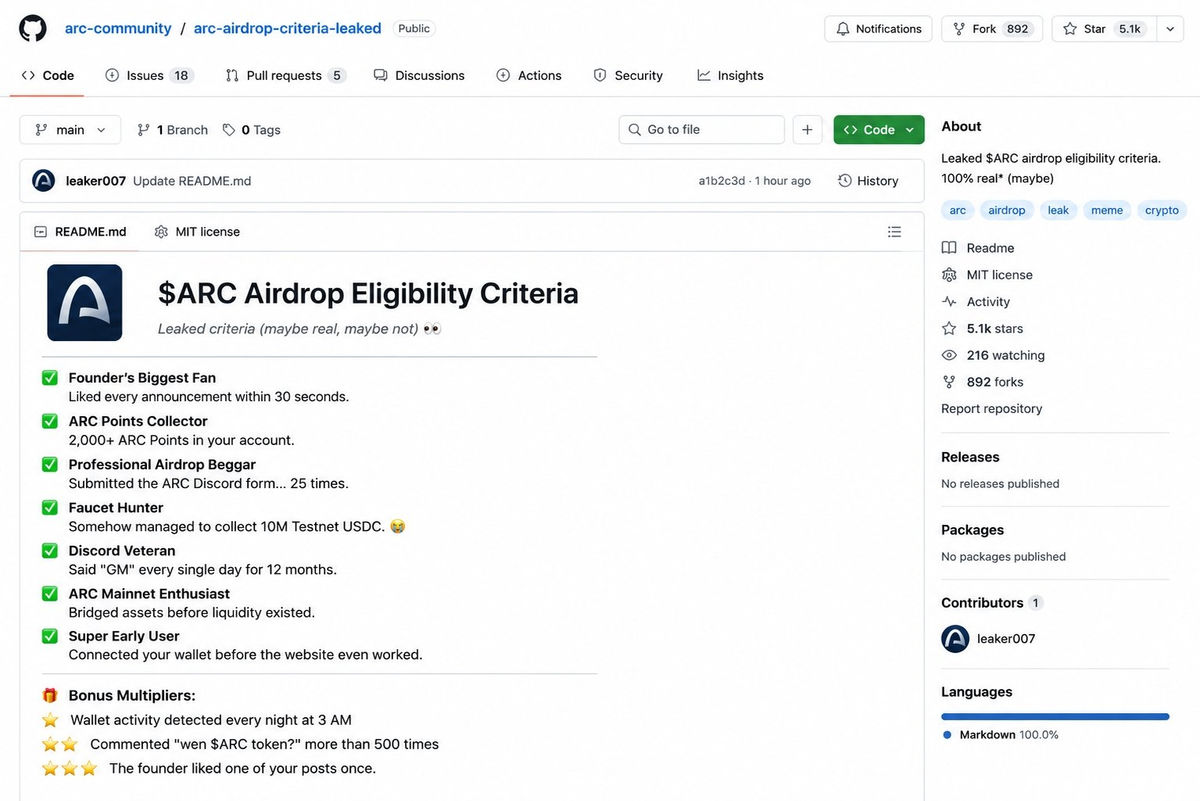Screen dimensions: 1200x801
Task: Click the ARC logo image in README
Action: click(x=85, y=303)
